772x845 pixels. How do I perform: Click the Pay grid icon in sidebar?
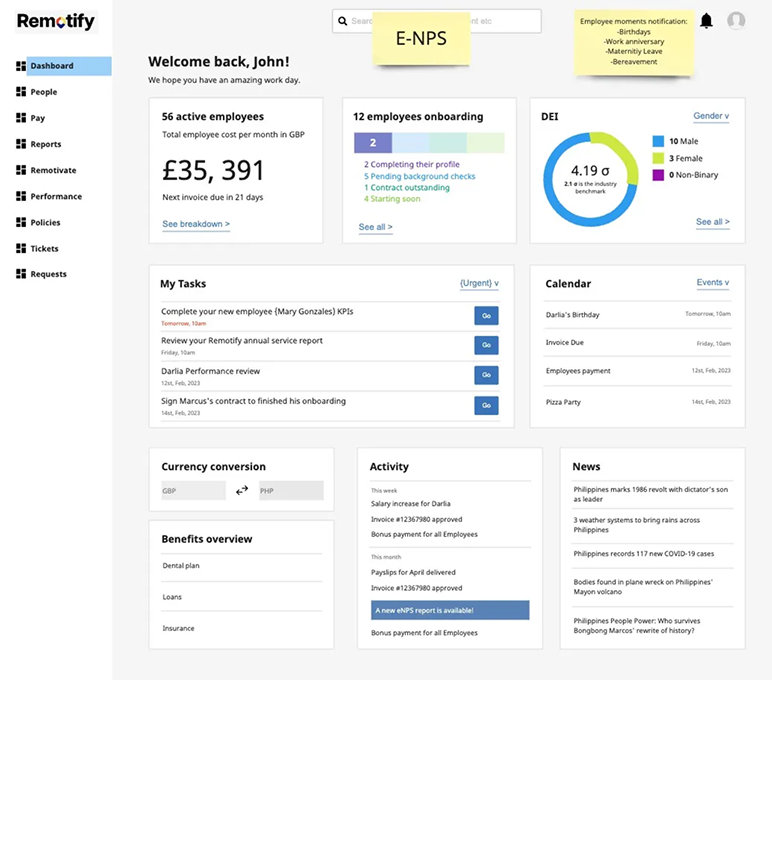coord(21,117)
